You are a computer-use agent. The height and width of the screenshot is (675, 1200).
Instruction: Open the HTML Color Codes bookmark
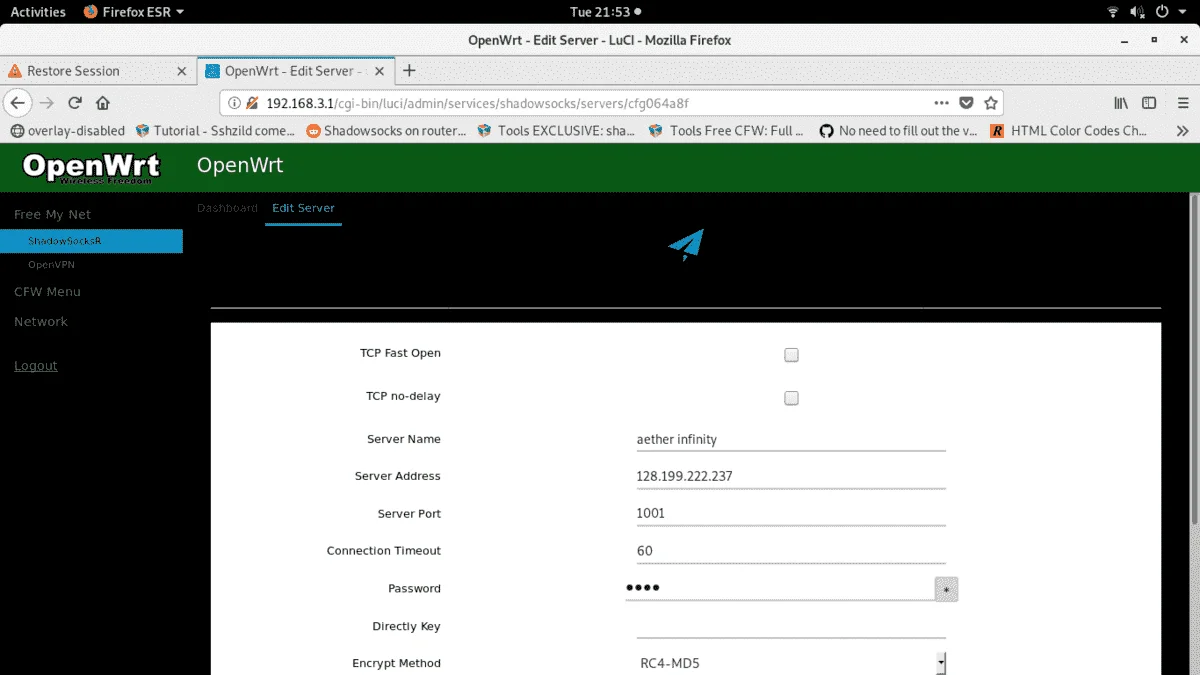point(1069,131)
